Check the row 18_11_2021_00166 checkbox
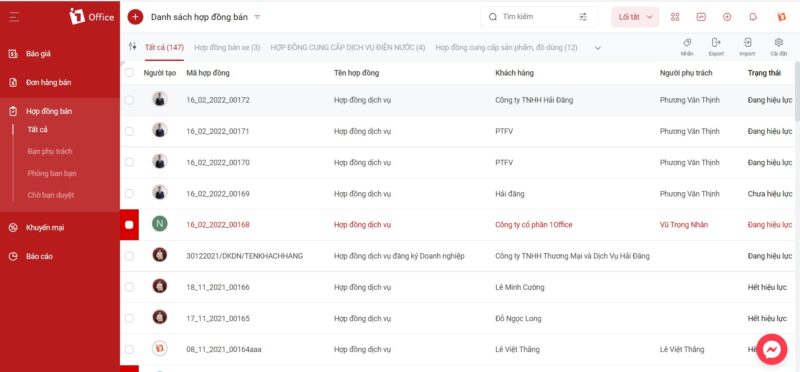Screen dimensions: 800x372 [129, 287]
